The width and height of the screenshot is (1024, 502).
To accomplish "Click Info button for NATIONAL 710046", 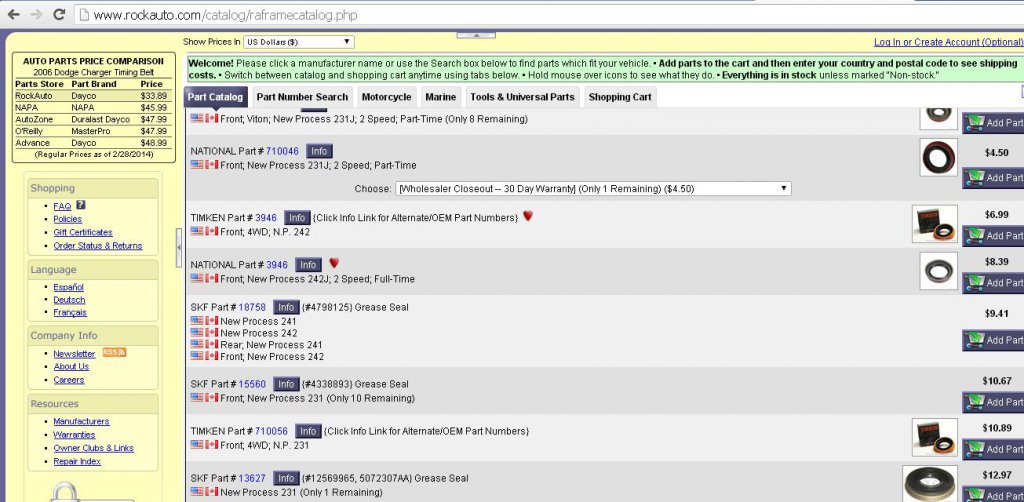I will pyautogui.click(x=319, y=151).
